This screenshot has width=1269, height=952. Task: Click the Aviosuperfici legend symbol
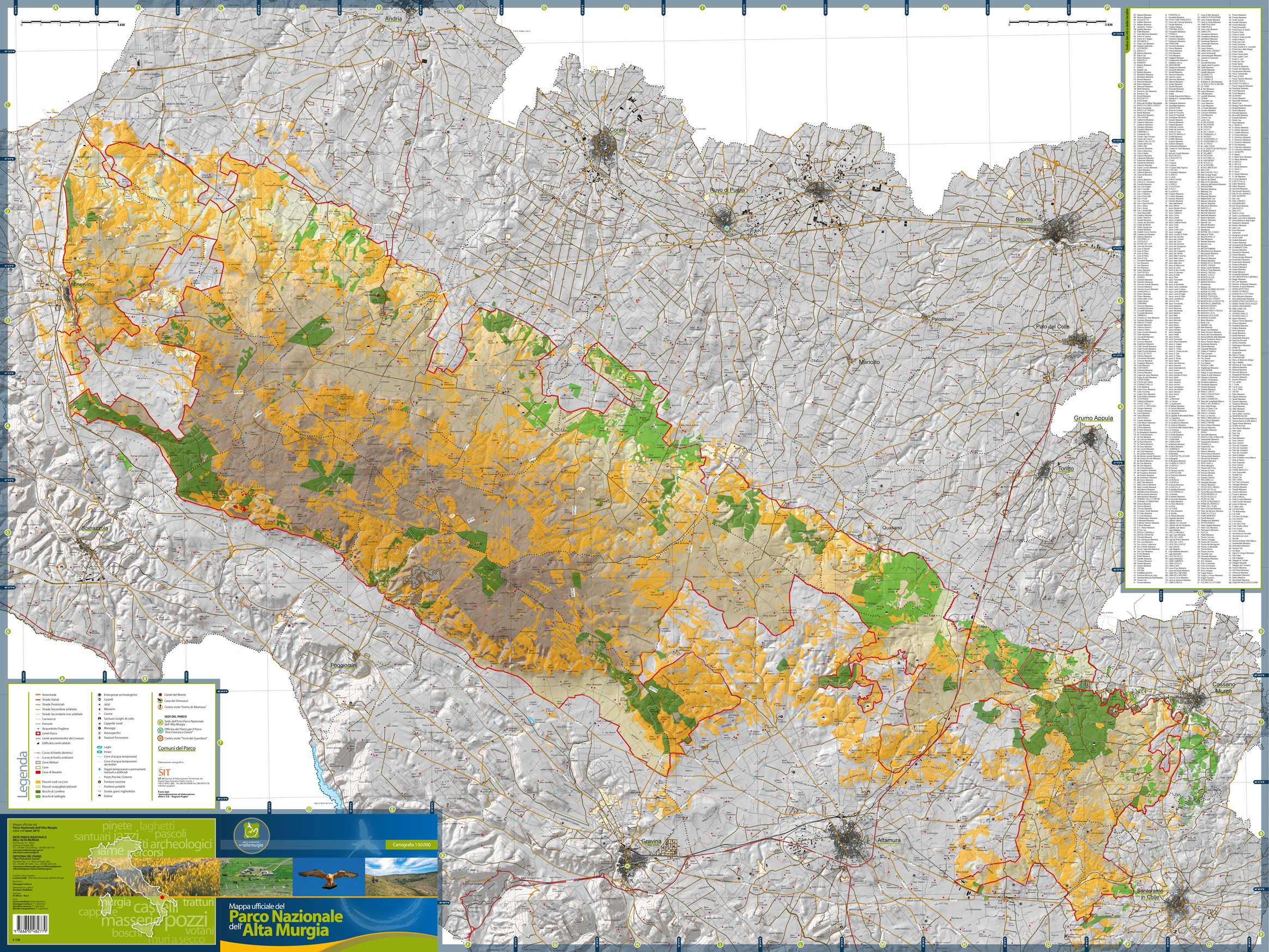[x=100, y=733]
